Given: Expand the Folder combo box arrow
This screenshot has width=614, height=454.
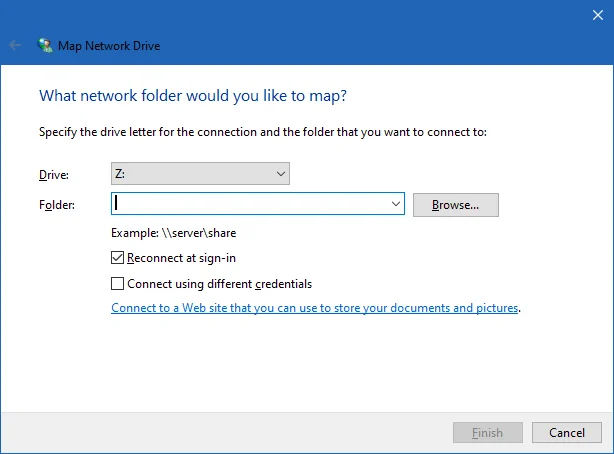Looking at the screenshot, I should 396,205.
